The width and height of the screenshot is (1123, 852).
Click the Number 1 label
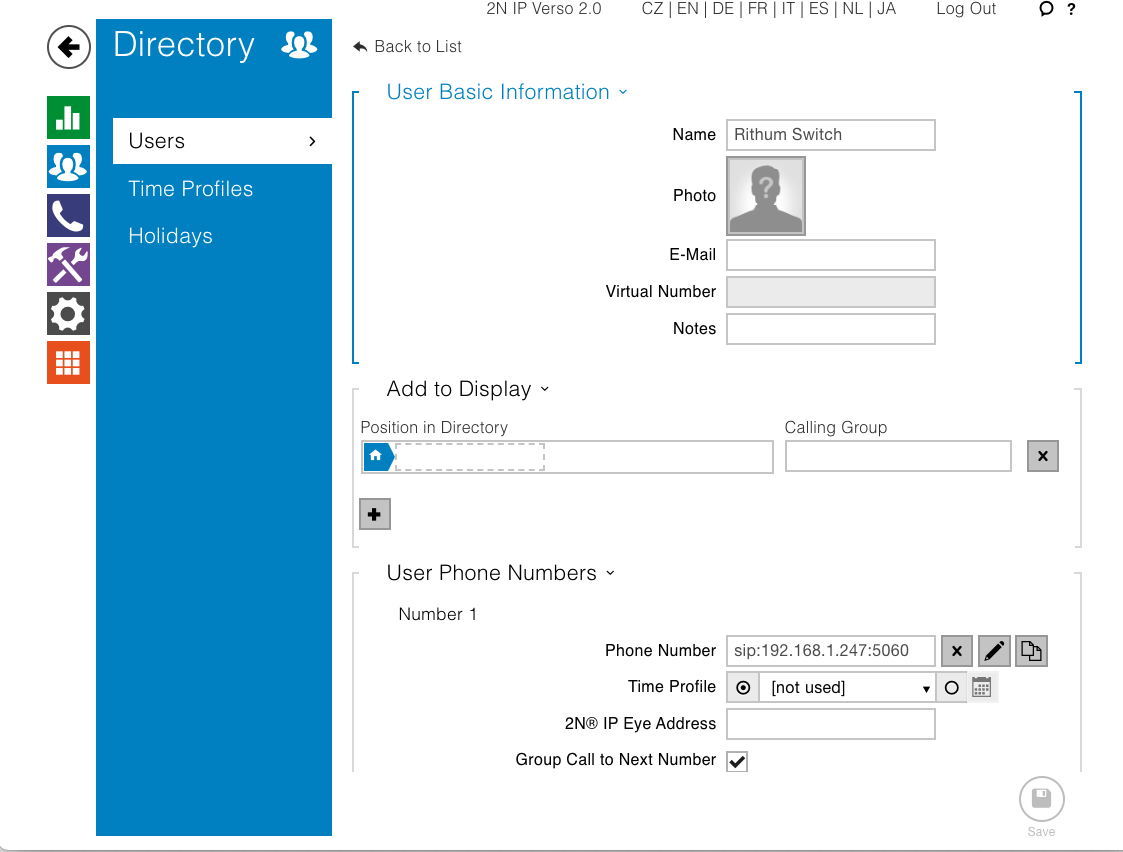(x=438, y=614)
